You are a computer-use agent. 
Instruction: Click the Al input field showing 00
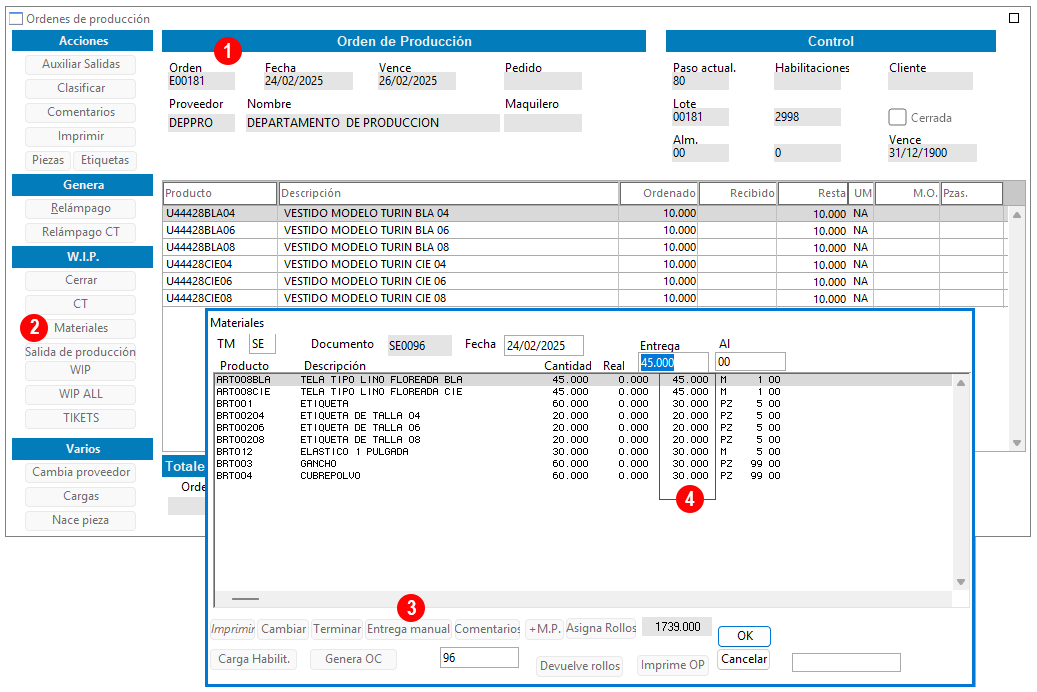[x=751, y=362]
